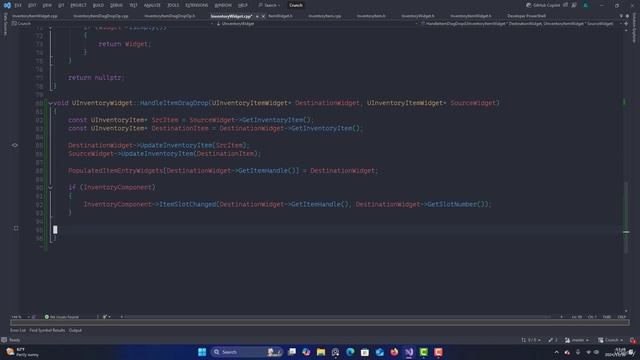The image size is (640, 360).
Task: Switch to InventoryItemWidget.cpp tab
Action: point(35,16)
